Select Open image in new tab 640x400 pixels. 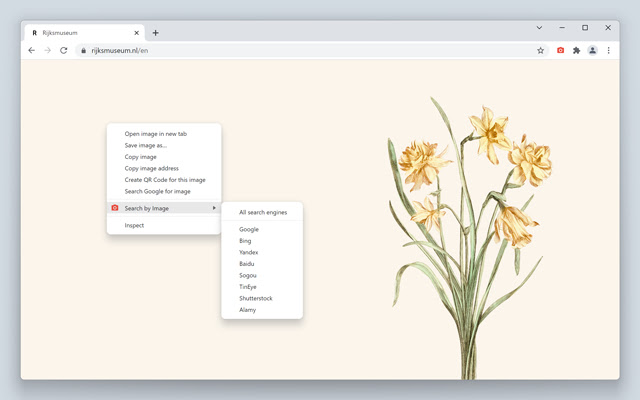click(155, 133)
